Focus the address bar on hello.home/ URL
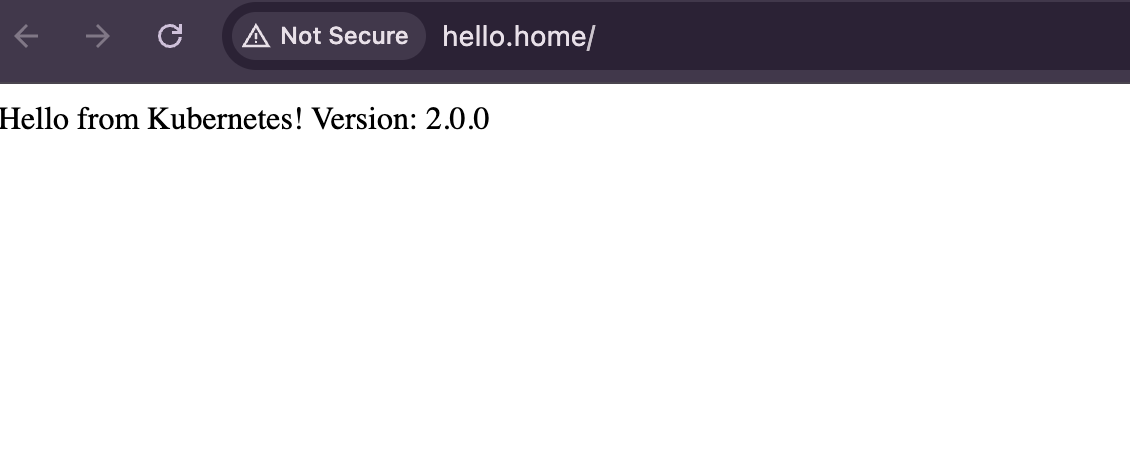Viewport: 1130px width, 454px height. click(x=518, y=37)
